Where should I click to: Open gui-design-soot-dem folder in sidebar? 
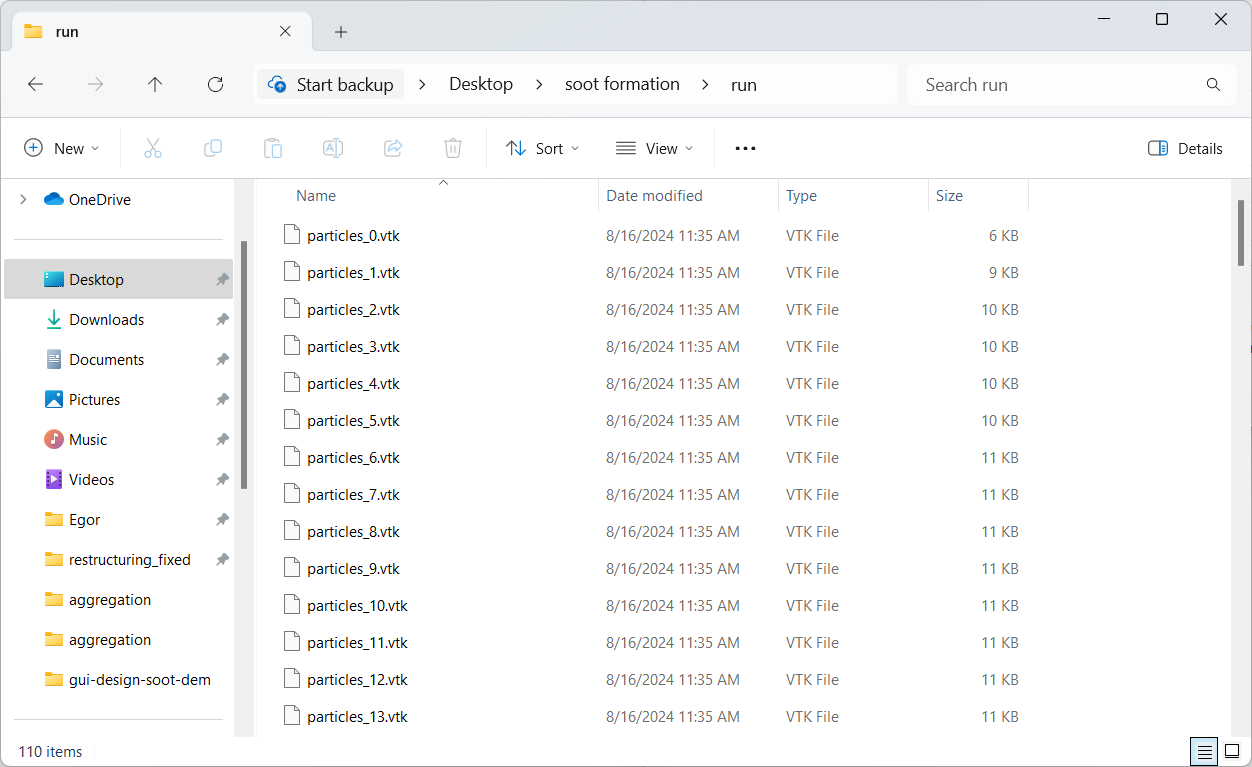119,680
